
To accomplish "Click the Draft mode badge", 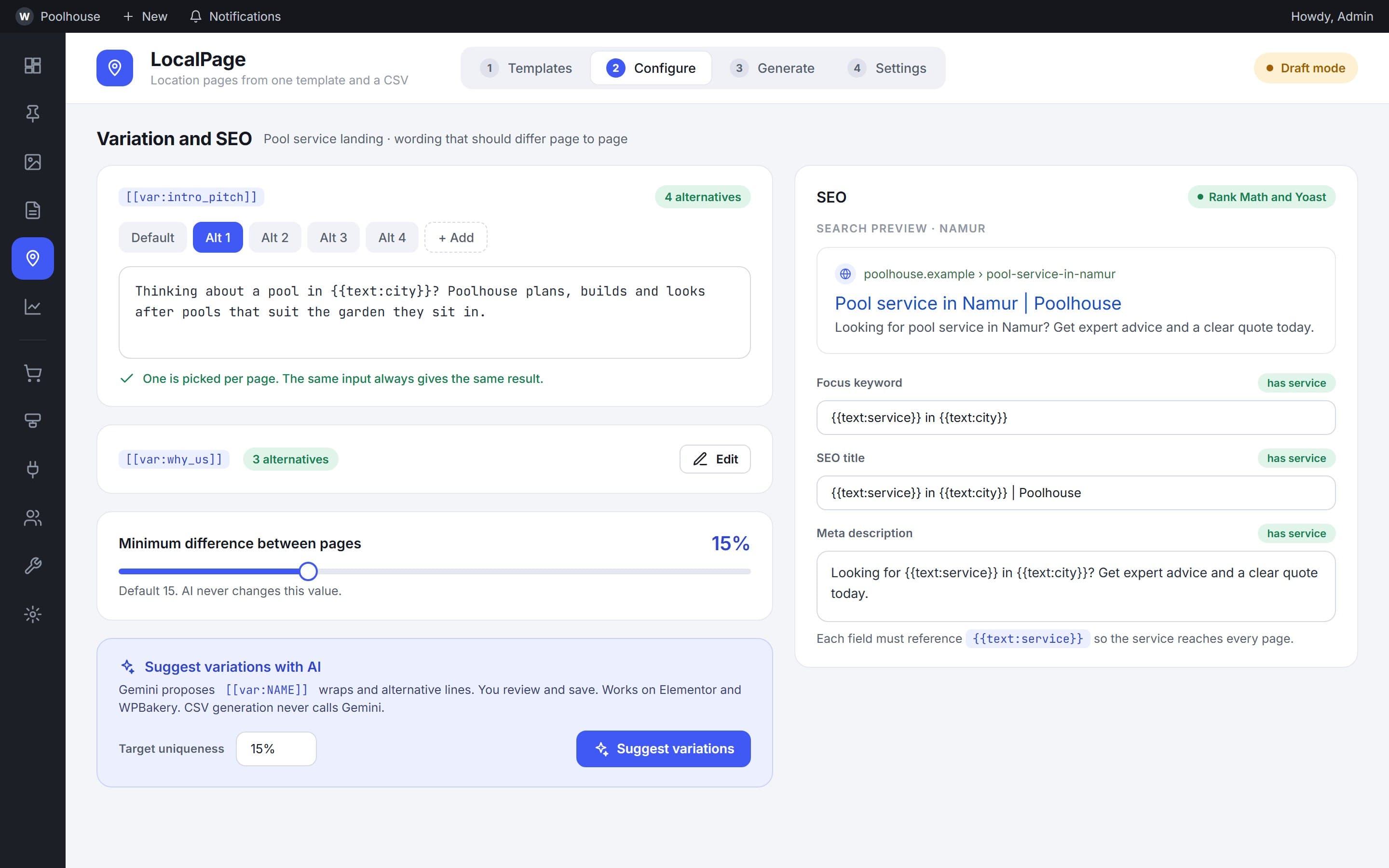I will coord(1306,68).
